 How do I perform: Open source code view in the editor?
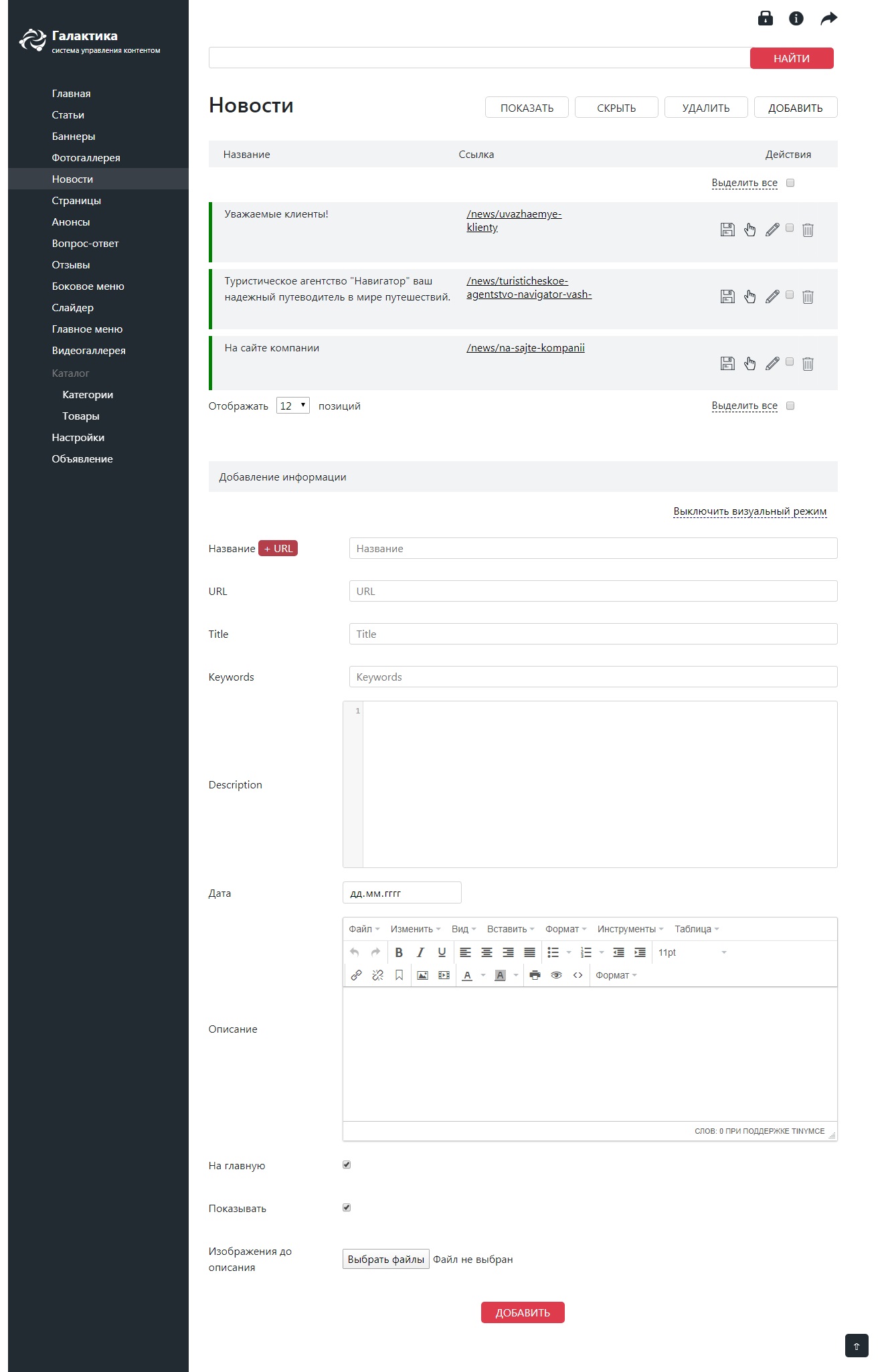click(578, 975)
